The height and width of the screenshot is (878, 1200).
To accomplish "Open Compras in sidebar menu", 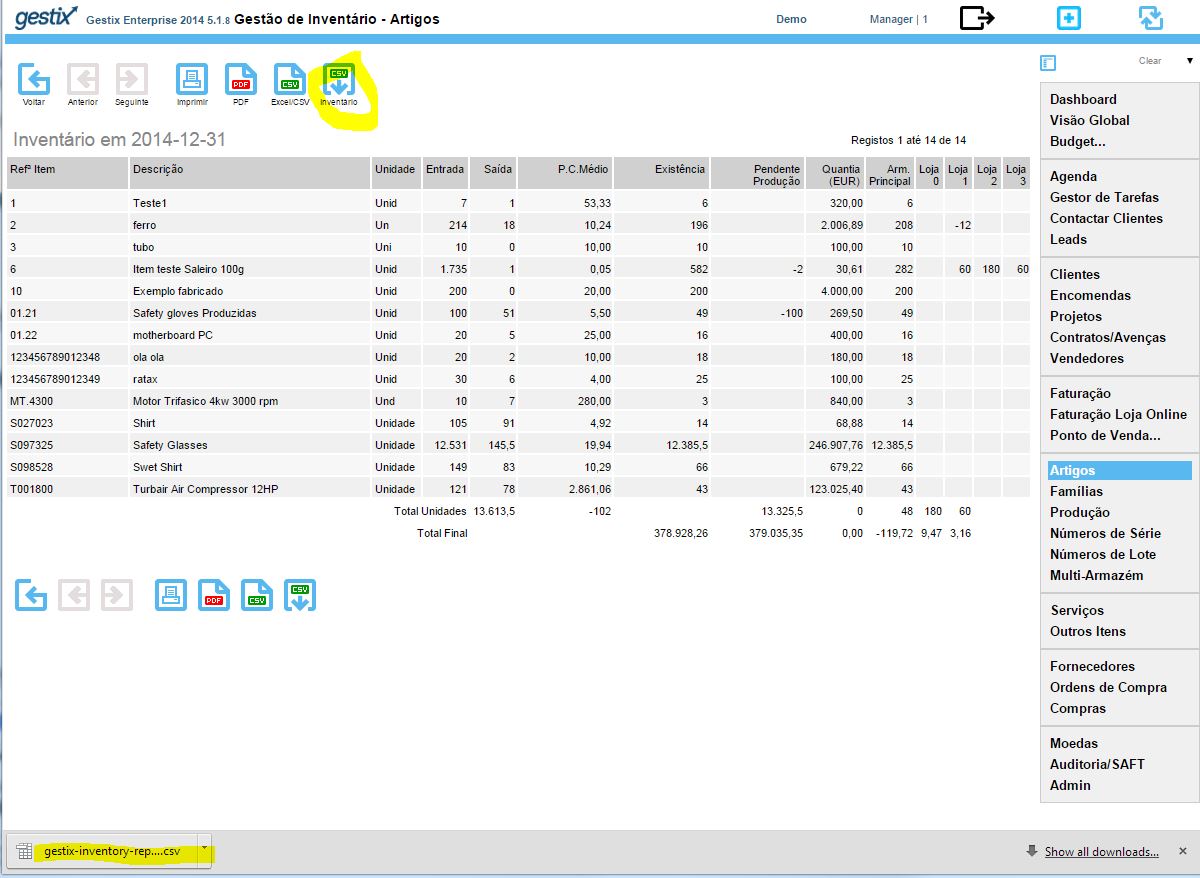I will pyautogui.click(x=1078, y=708).
